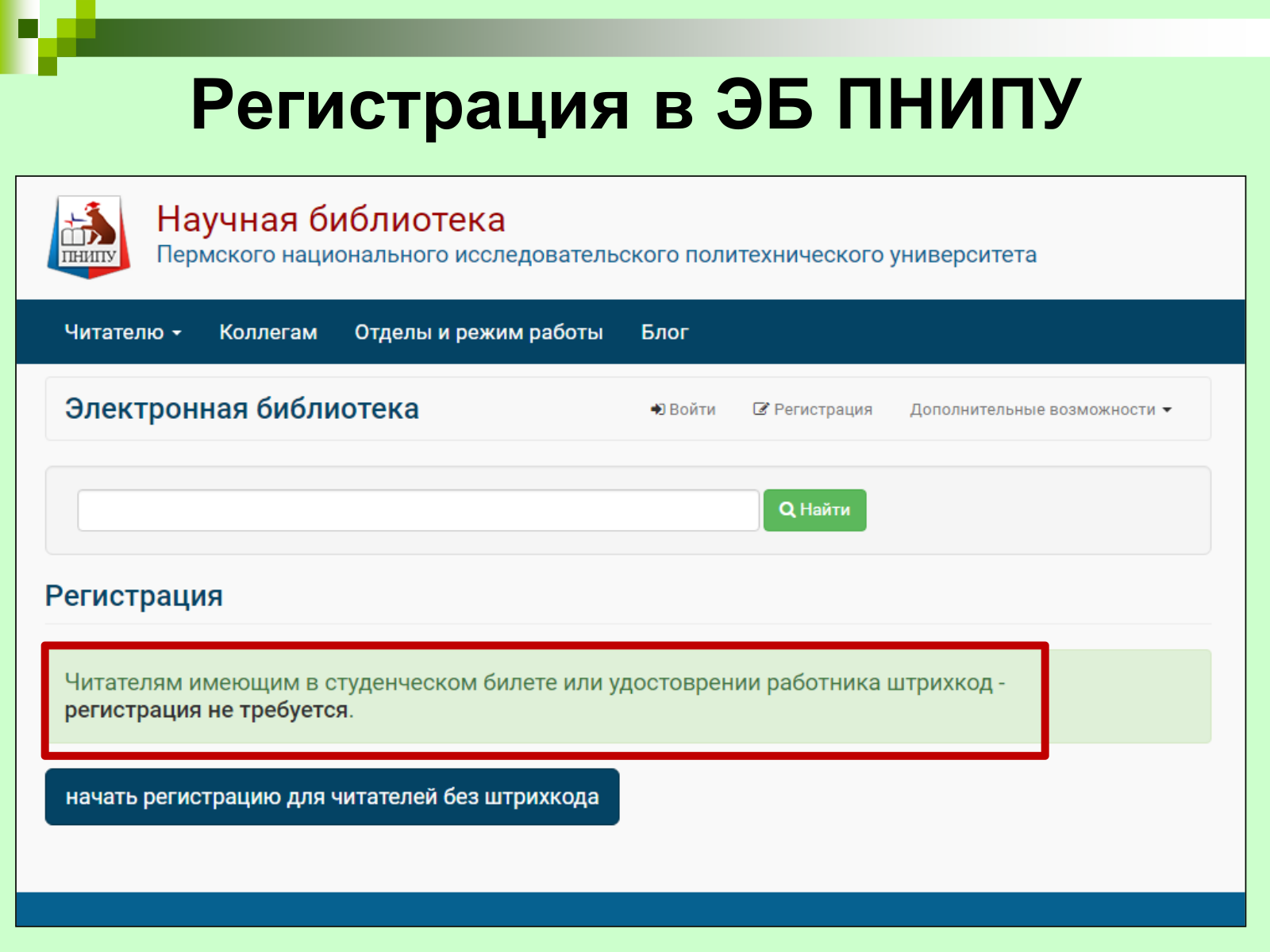This screenshot has height=952, width=1270.
Task: Expand Дополнительные возможности dropdown
Action: pos(1041,409)
